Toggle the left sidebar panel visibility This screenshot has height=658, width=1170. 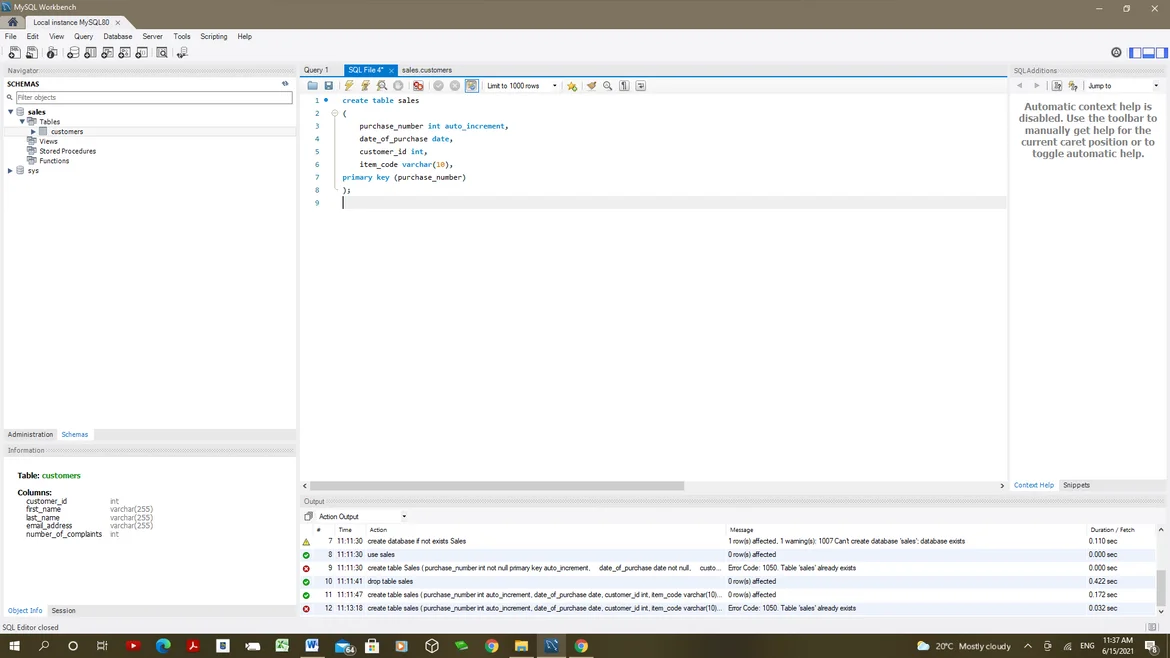(x=1135, y=53)
